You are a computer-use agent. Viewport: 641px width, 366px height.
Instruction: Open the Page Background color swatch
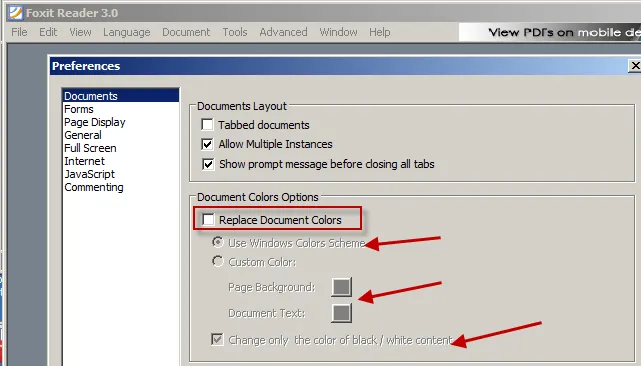(x=341, y=287)
